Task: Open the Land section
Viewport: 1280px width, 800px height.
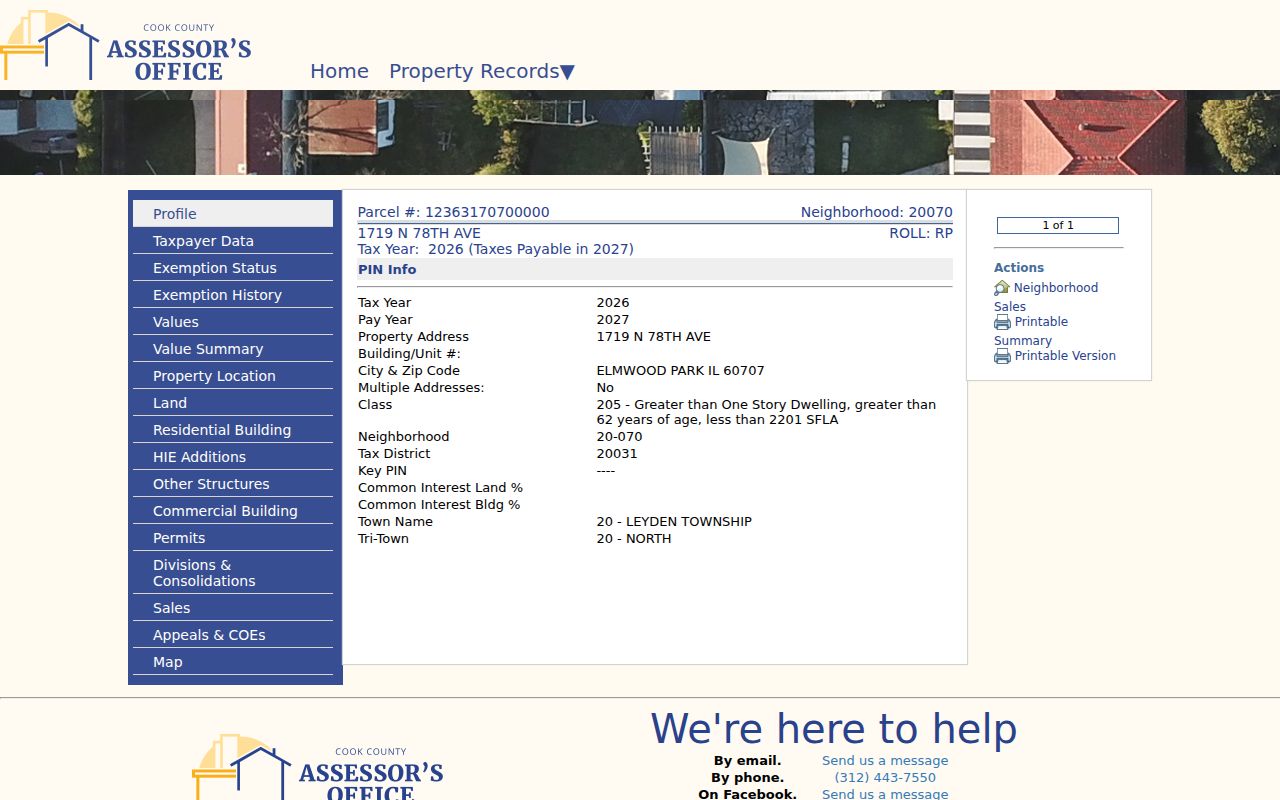Action: 233,403
